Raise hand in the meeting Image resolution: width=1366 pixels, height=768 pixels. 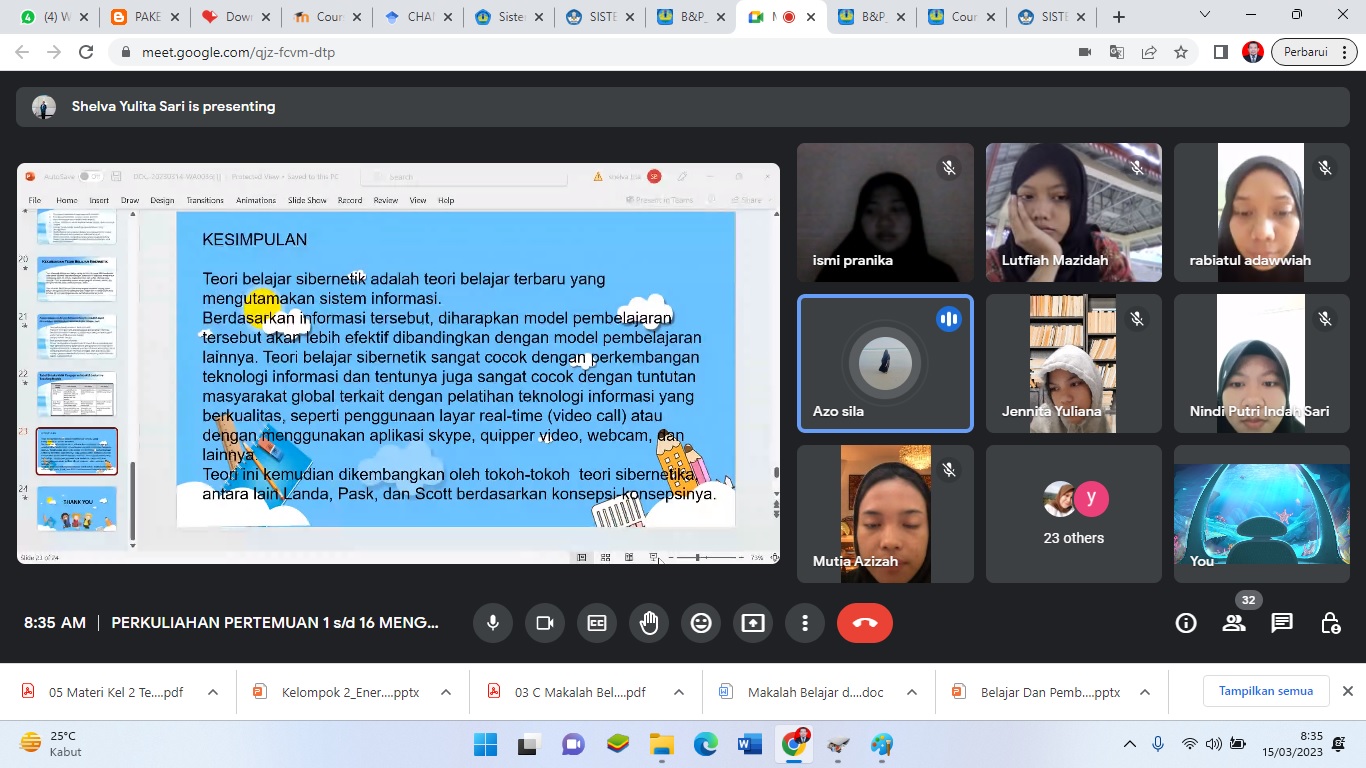pyautogui.click(x=649, y=623)
